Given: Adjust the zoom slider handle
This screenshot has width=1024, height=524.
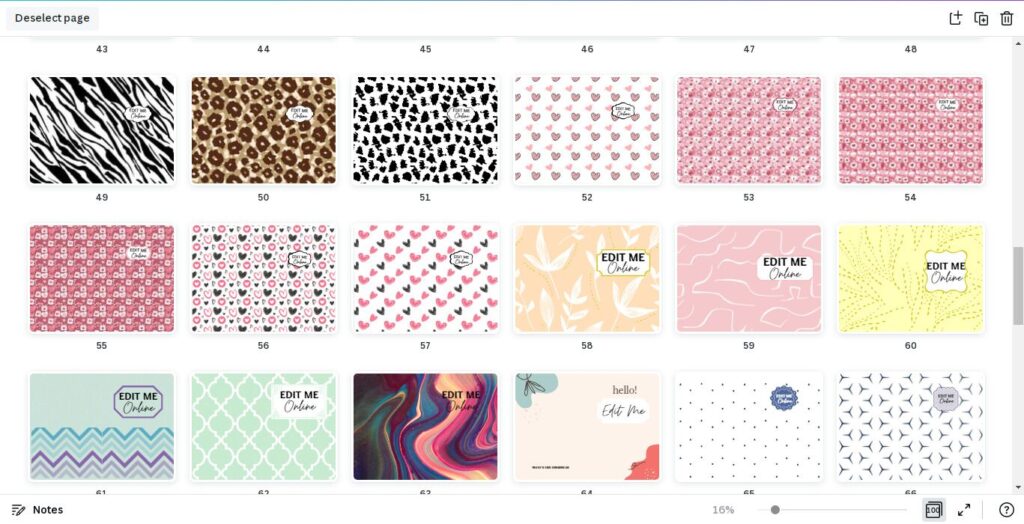Looking at the screenshot, I should pyautogui.click(x=775, y=510).
